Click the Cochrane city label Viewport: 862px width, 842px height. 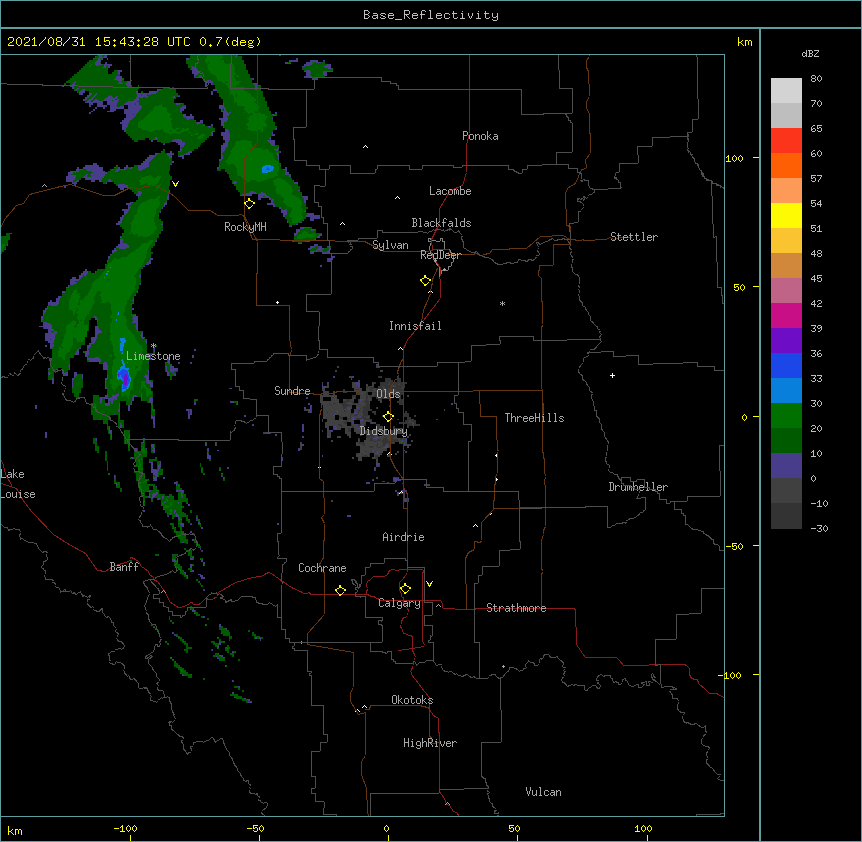click(322, 568)
